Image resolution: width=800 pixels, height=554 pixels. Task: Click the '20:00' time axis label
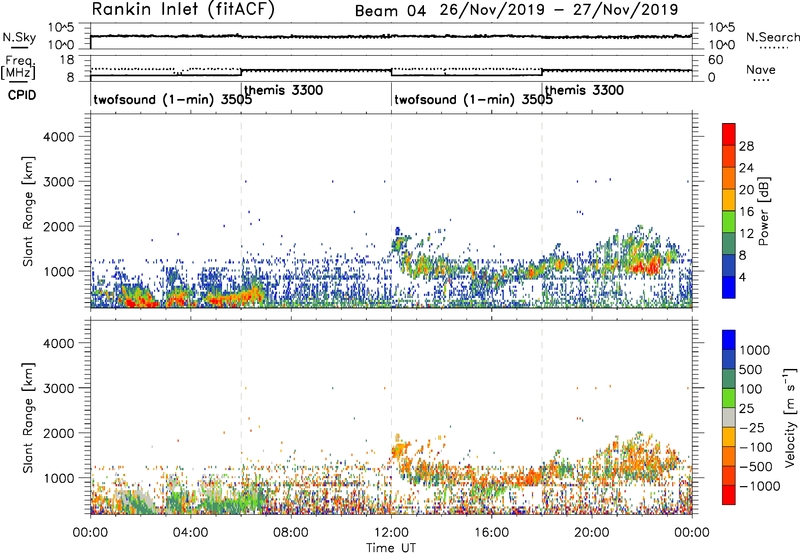(x=591, y=533)
